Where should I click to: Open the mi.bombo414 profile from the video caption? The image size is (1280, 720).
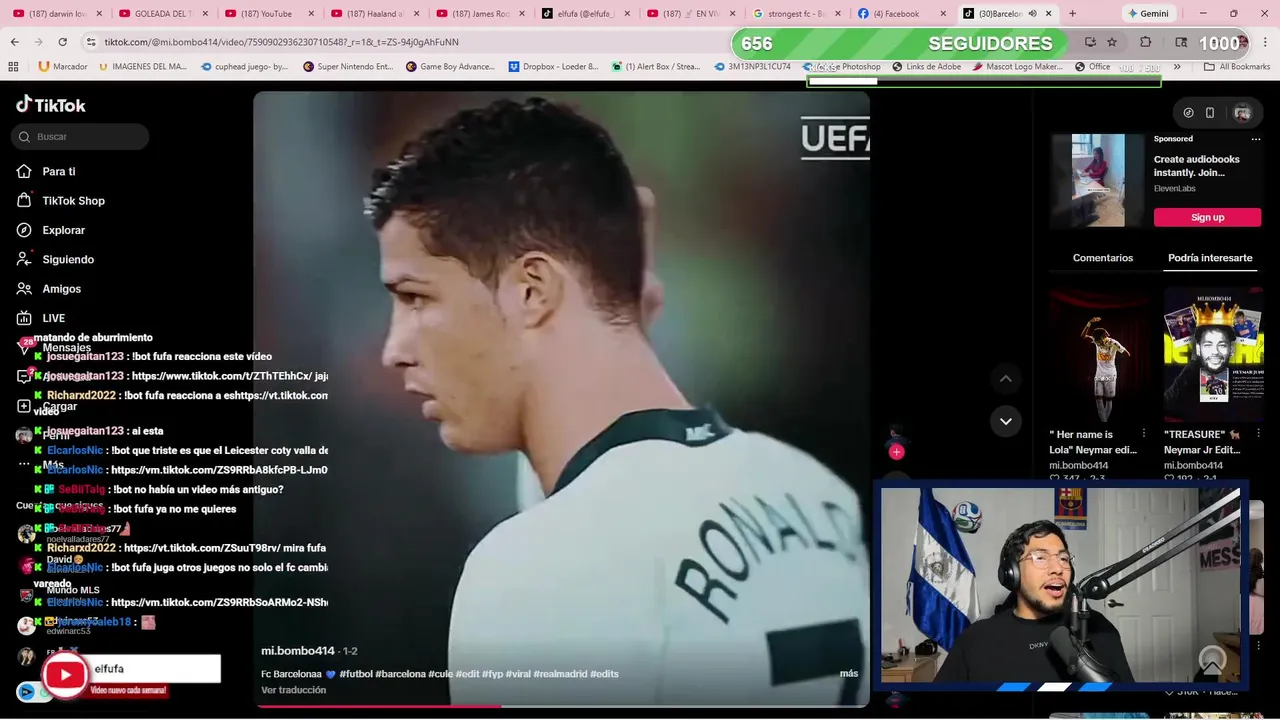(x=298, y=651)
